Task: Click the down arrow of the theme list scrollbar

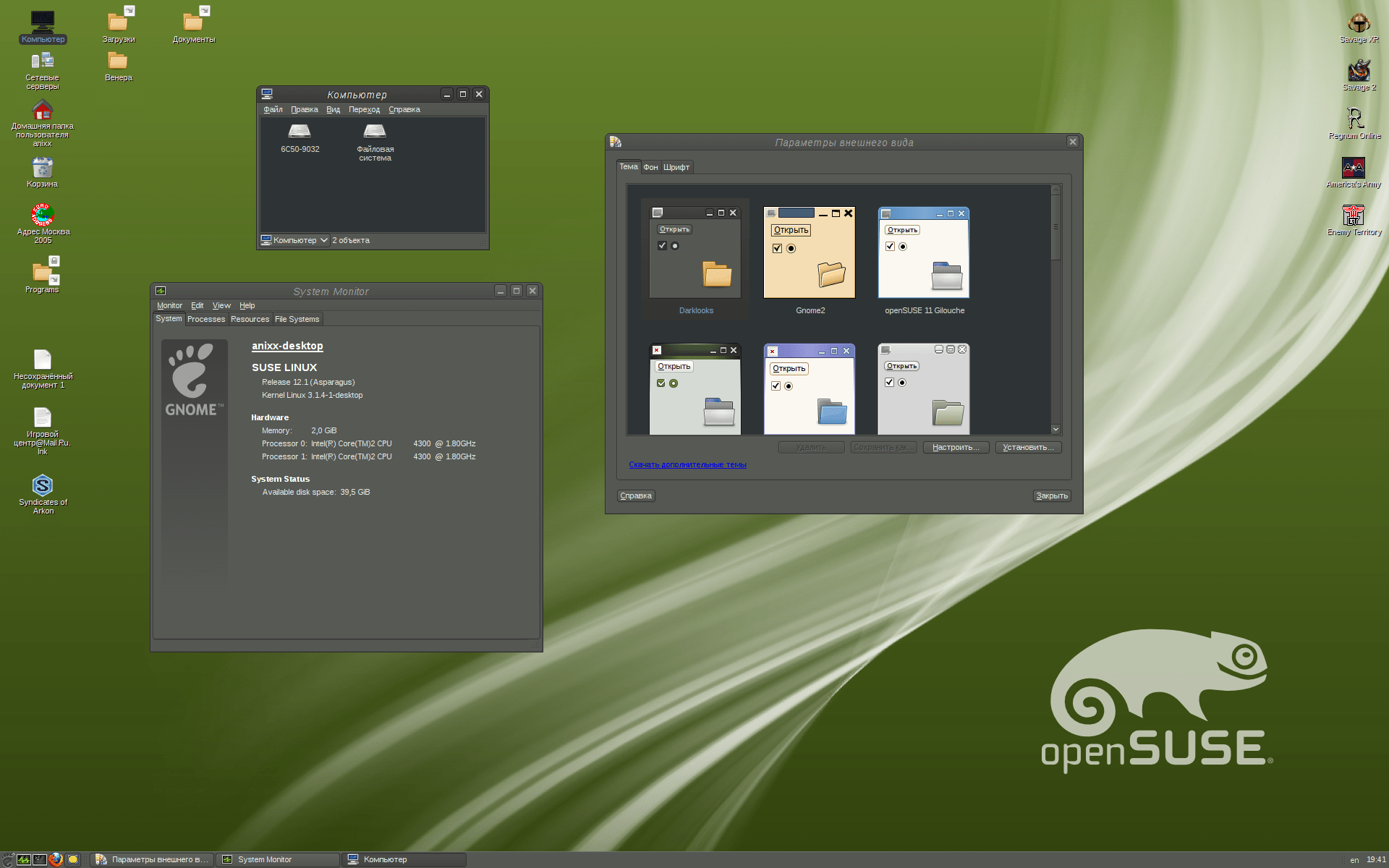Action: click(x=1055, y=428)
